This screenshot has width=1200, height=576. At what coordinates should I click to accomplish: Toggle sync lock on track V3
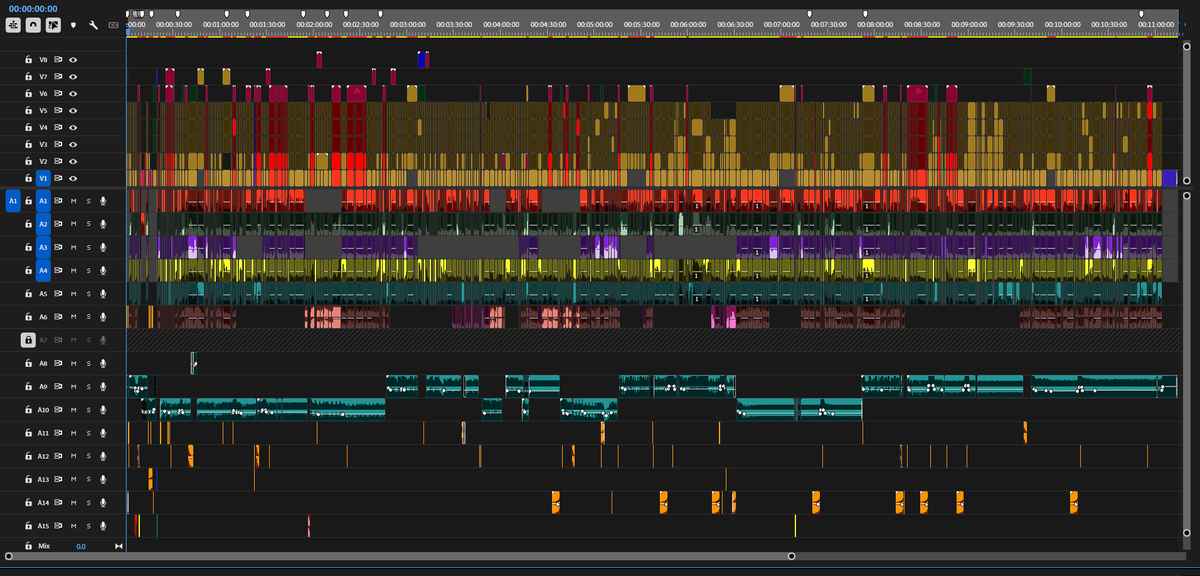pyautogui.click(x=59, y=144)
